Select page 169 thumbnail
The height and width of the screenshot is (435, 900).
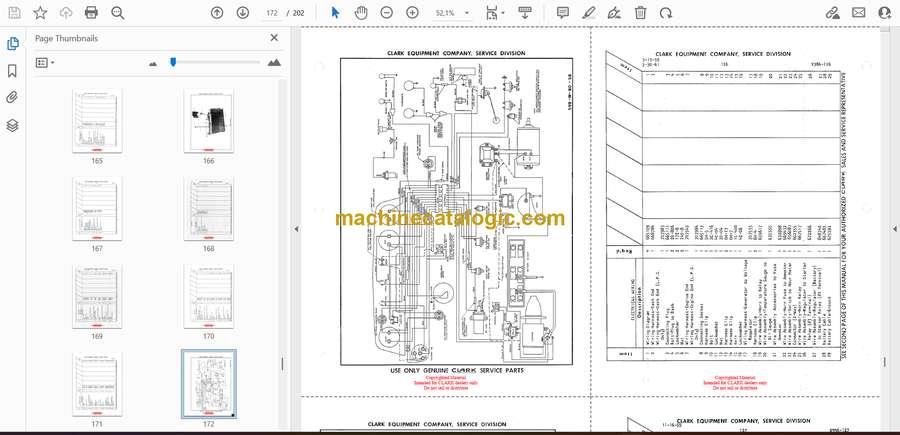pyautogui.click(x=97, y=297)
